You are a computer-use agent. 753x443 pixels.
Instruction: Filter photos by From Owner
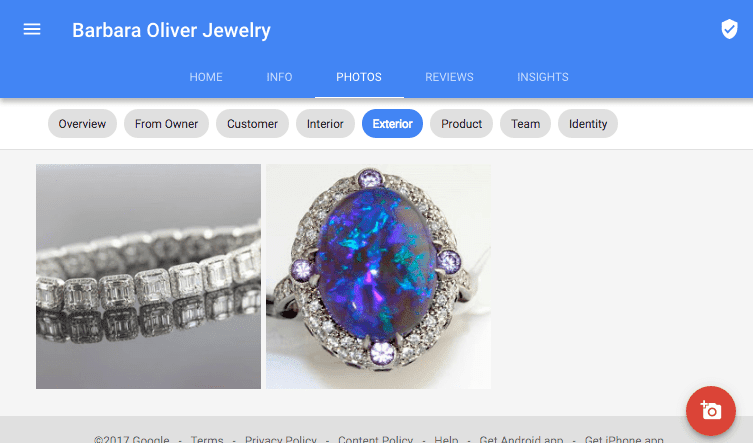(x=166, y=124)
